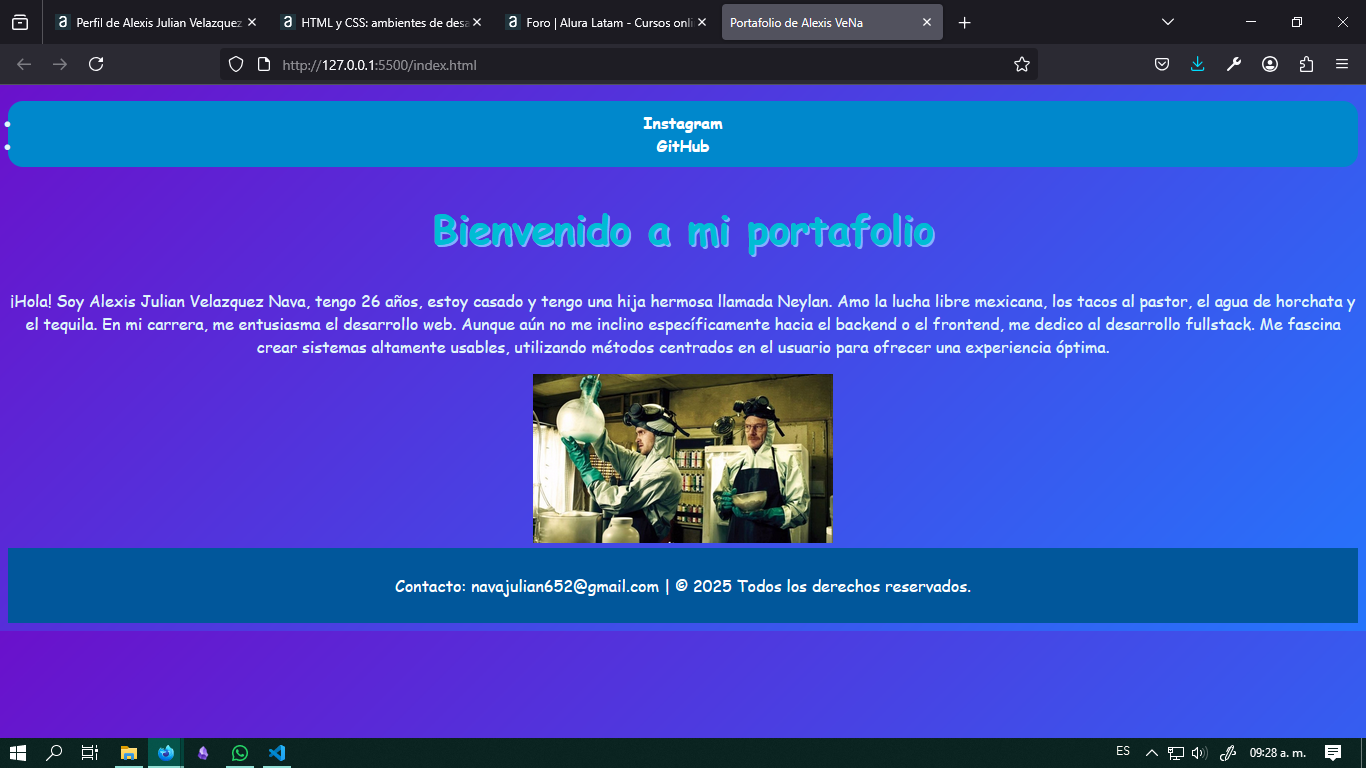Show hidden system tray icons
The image size is (1366, 768).
[1152, 753]
